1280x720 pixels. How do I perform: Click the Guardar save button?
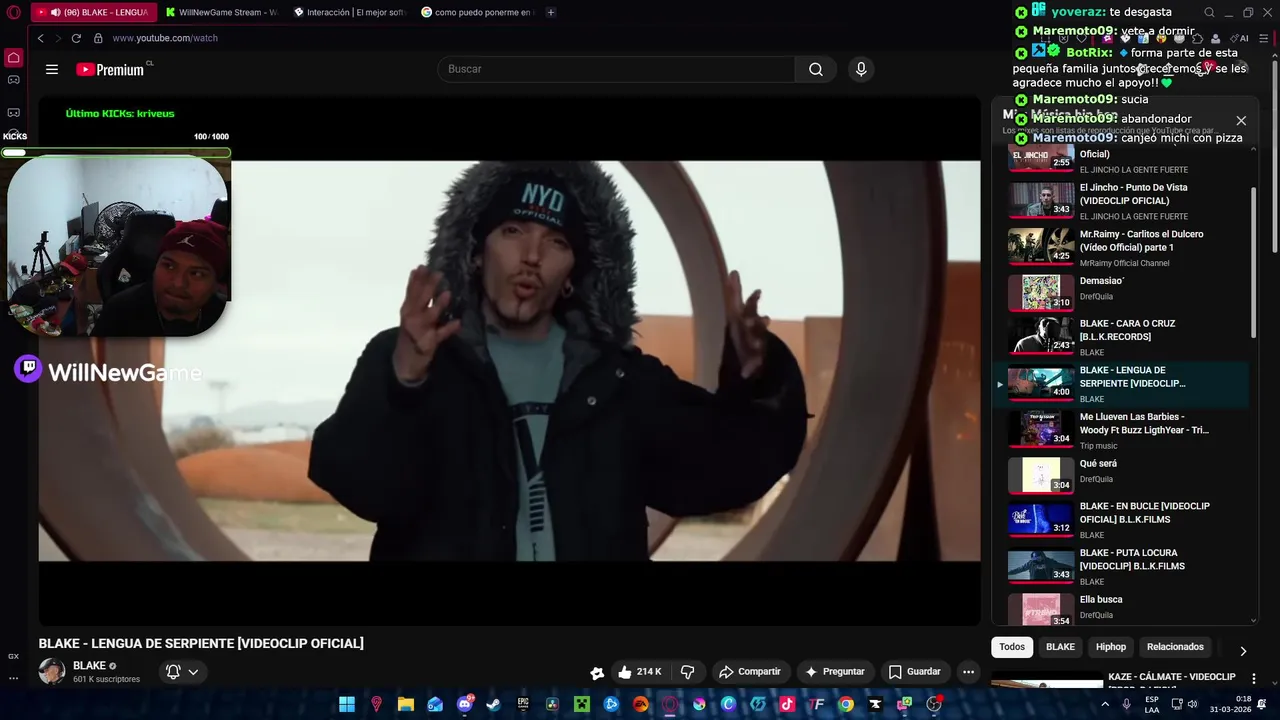915,672
